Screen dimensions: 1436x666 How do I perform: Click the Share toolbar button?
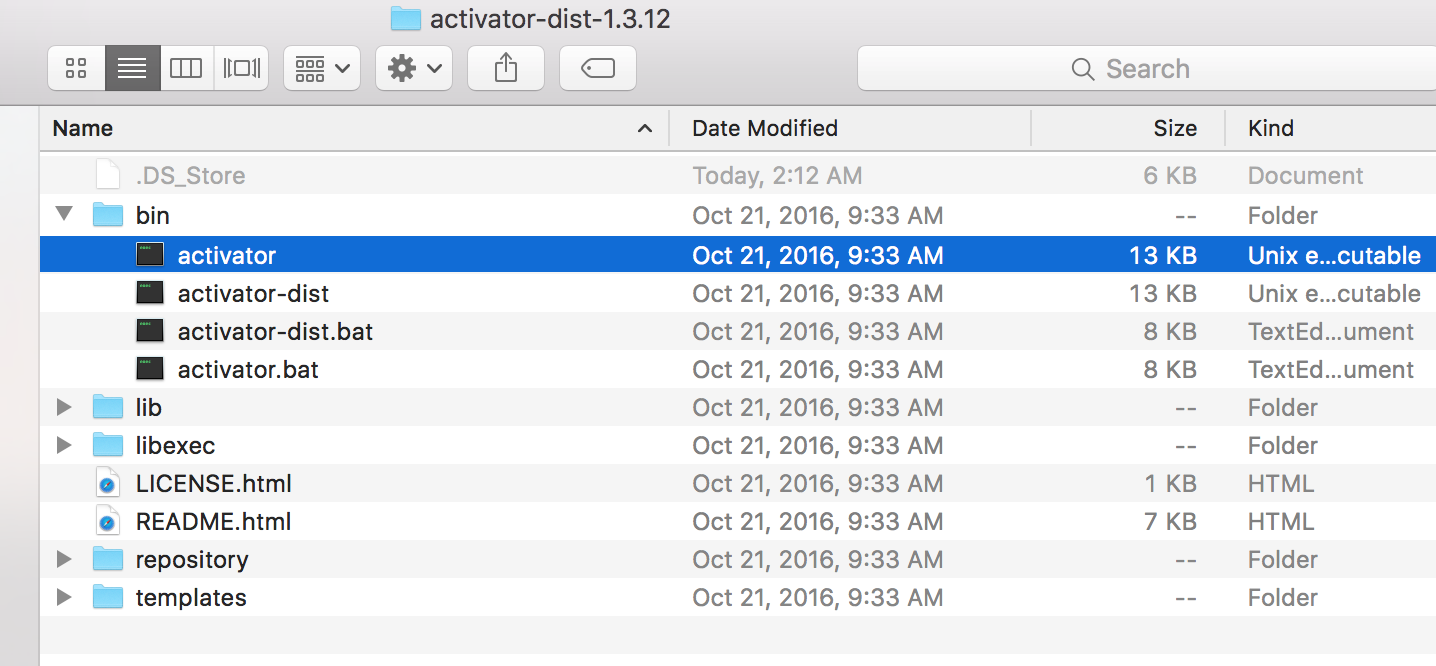point(506,69)
